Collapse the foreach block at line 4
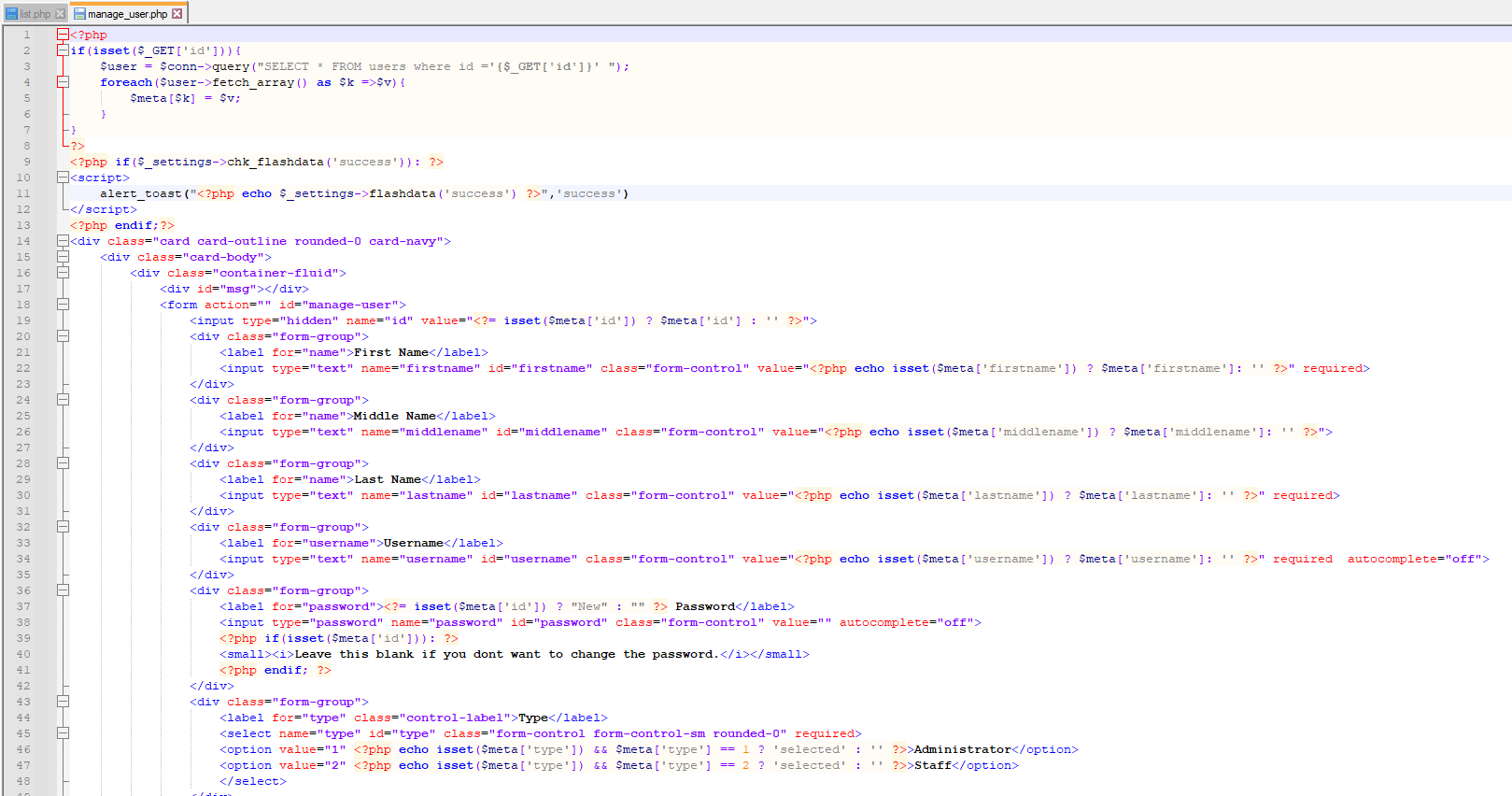Image resolution: width=1512 pixels, height=796 pixels. pos(63,82)
